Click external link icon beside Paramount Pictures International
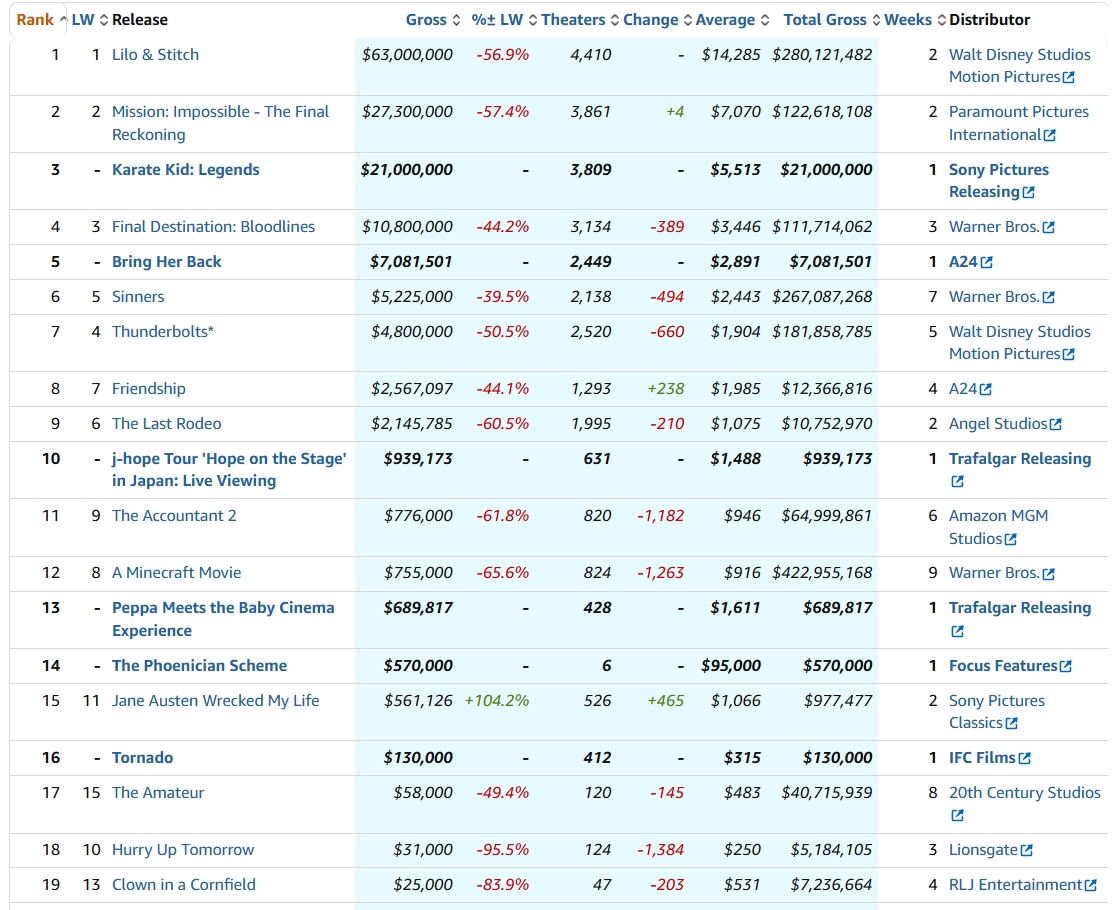Image resolution: width=1115 pixels, height=910 pixels. 1050,135
